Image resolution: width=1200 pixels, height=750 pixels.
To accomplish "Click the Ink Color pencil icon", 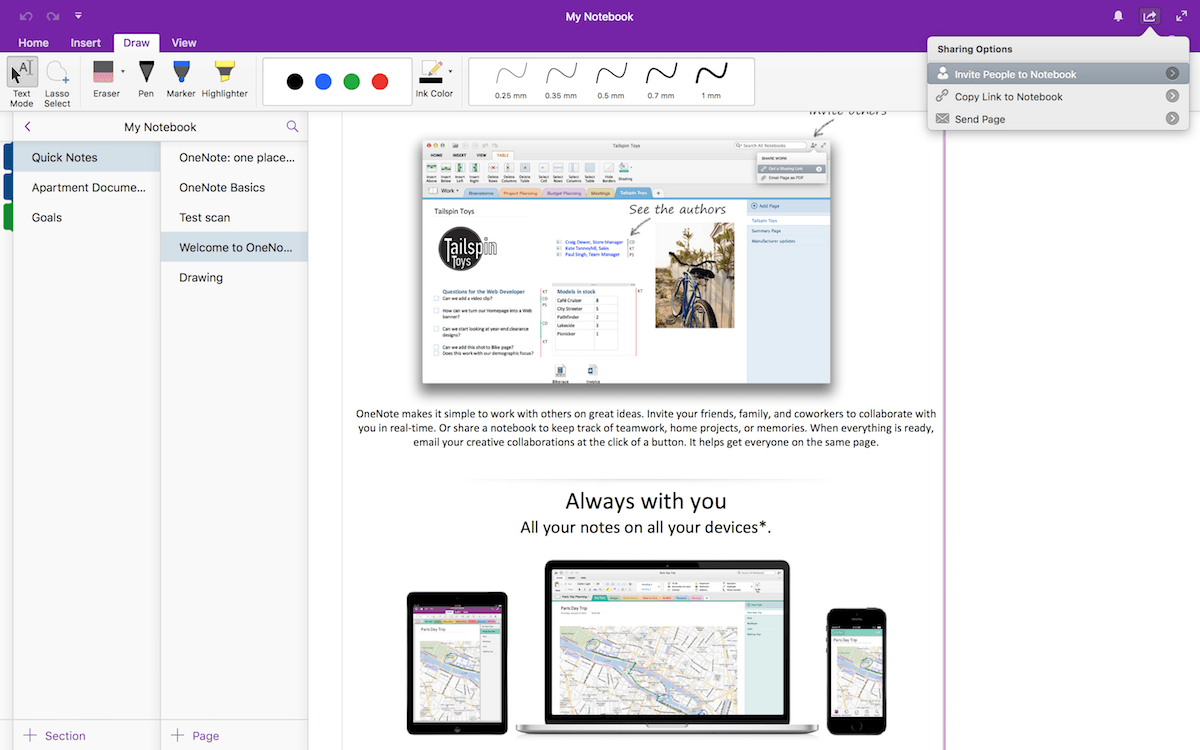I will pyautogui.click(x=432, y=73).
